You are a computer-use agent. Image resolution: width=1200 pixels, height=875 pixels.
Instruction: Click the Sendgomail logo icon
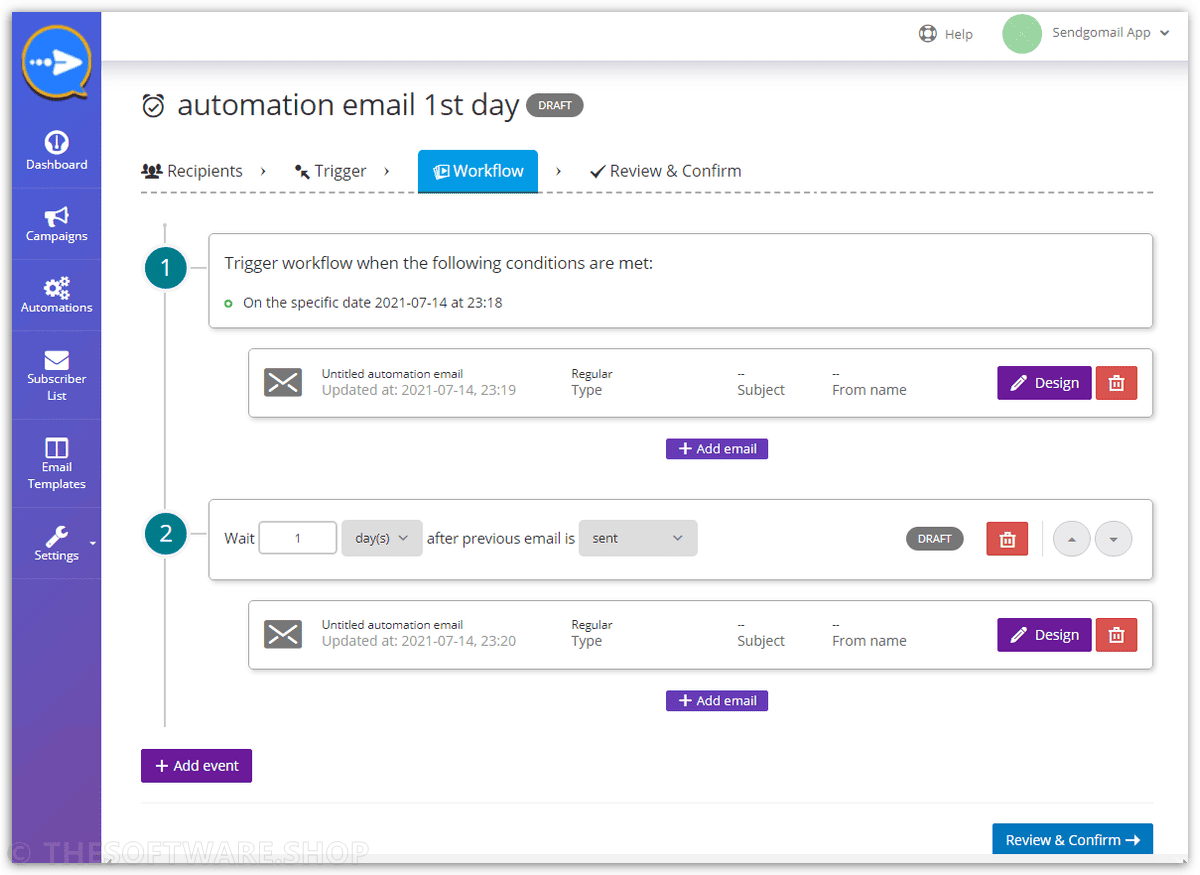56,62
